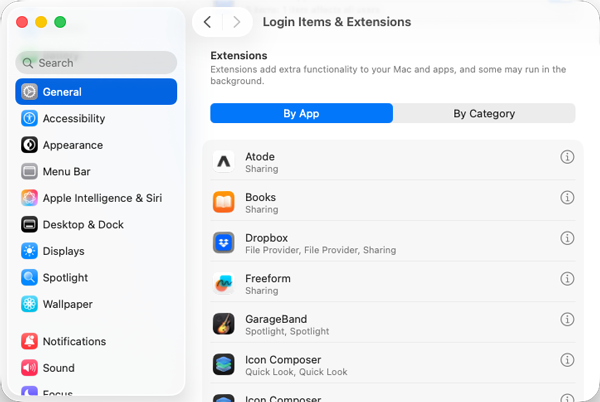The image size is (600, 402).
Task: Click the Dropbox app icon
Action: pyautogui.click(x=224, y=243)
